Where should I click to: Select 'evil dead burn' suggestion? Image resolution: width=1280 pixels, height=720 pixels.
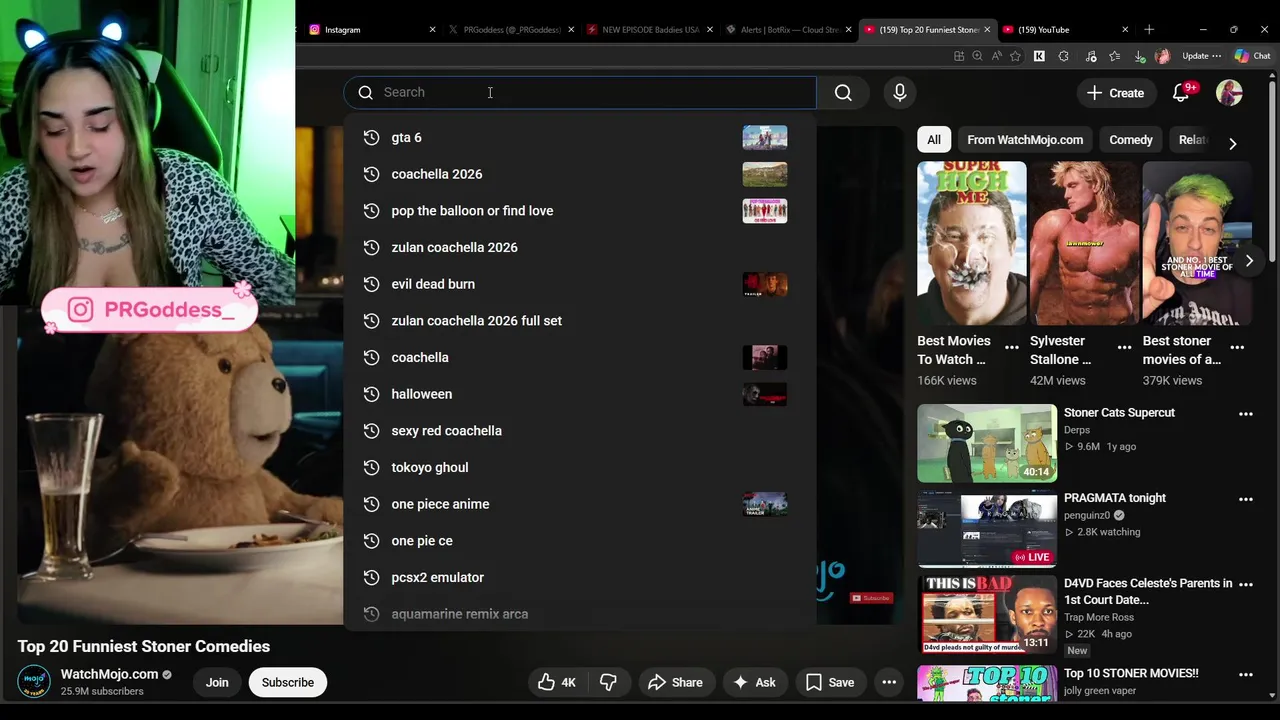click(x=580, y=284)
